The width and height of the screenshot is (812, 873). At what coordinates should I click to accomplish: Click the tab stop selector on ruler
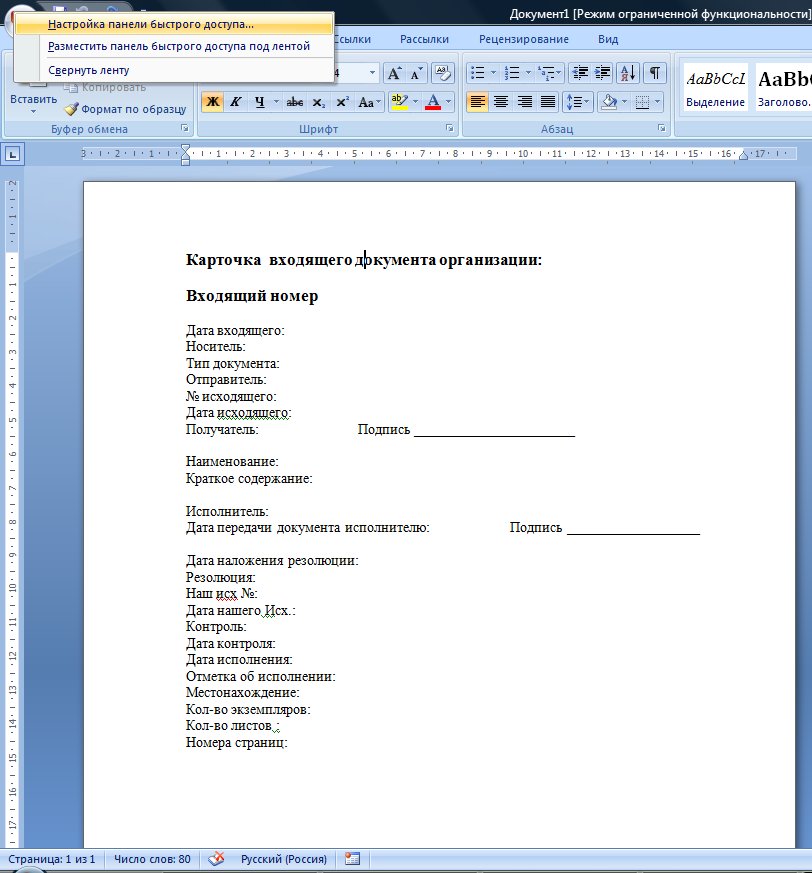click(13, 154)
